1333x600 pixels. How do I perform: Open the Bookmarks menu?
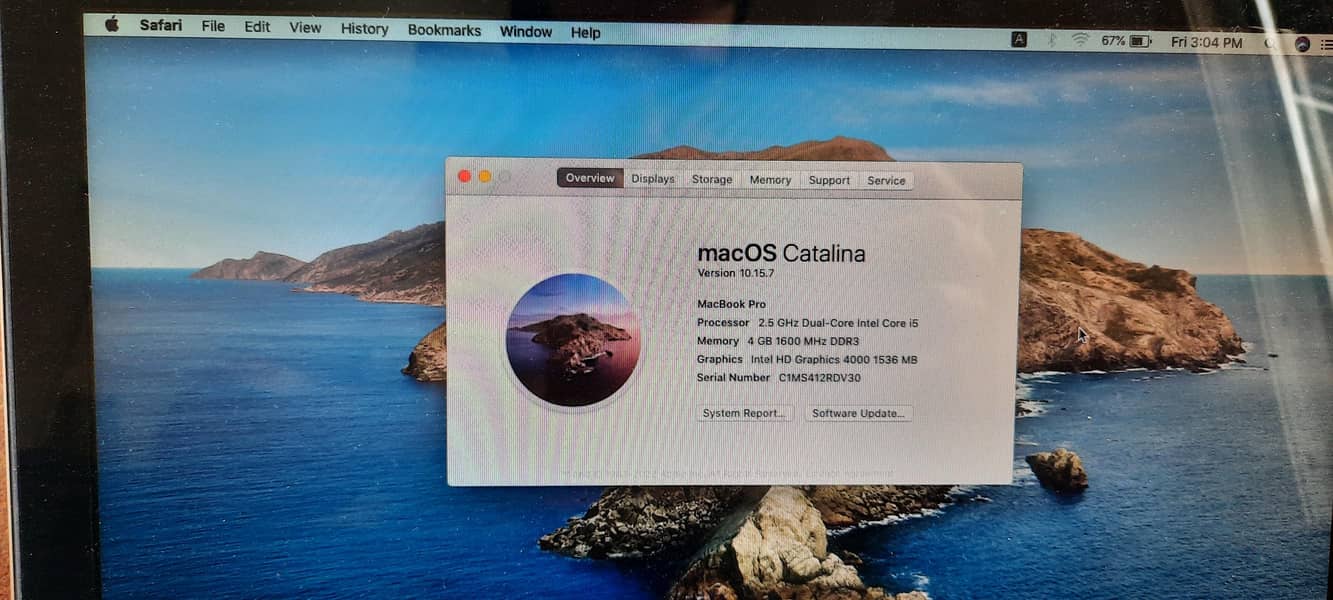444,30
